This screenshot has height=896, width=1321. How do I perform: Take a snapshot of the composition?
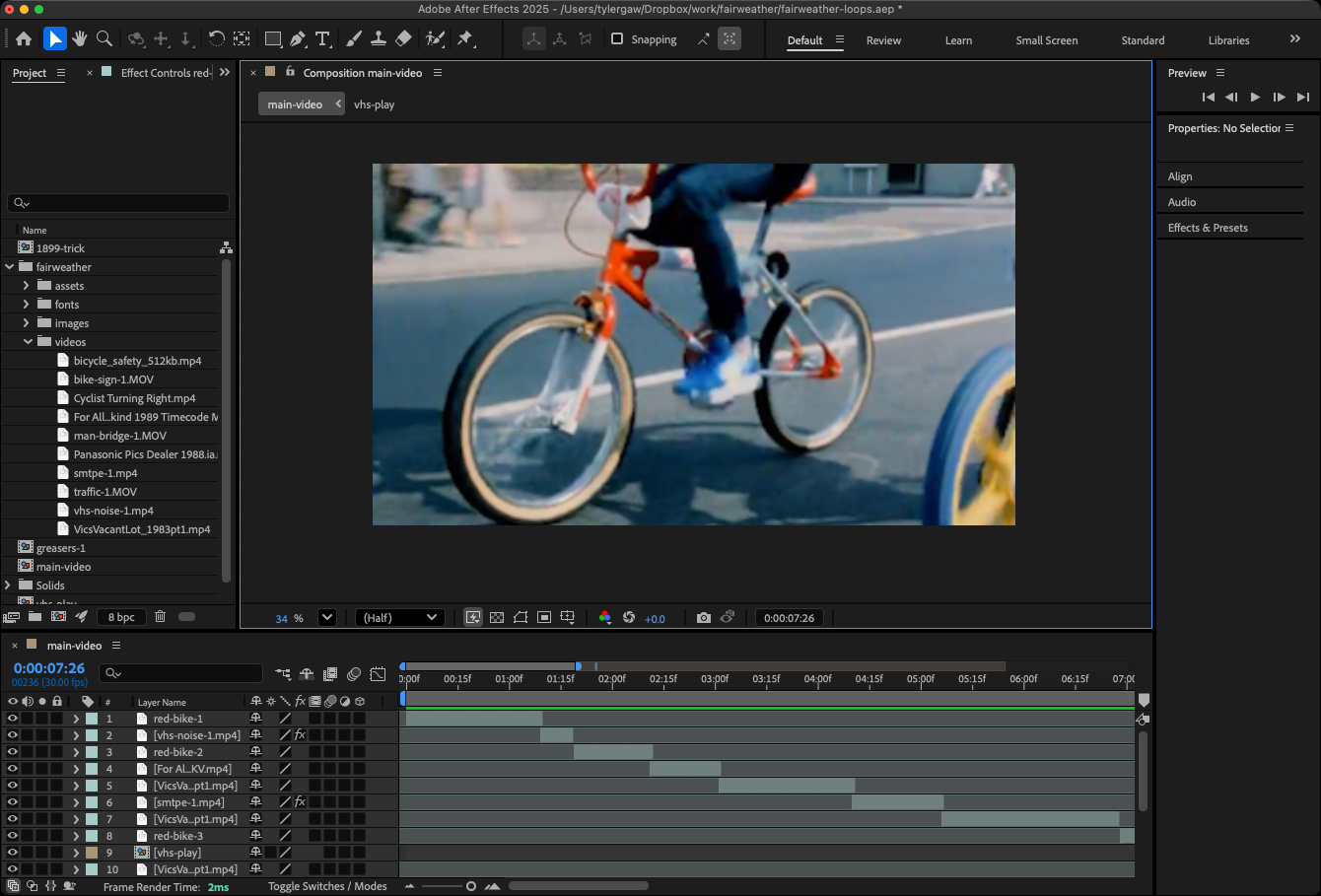pos(704,617)
